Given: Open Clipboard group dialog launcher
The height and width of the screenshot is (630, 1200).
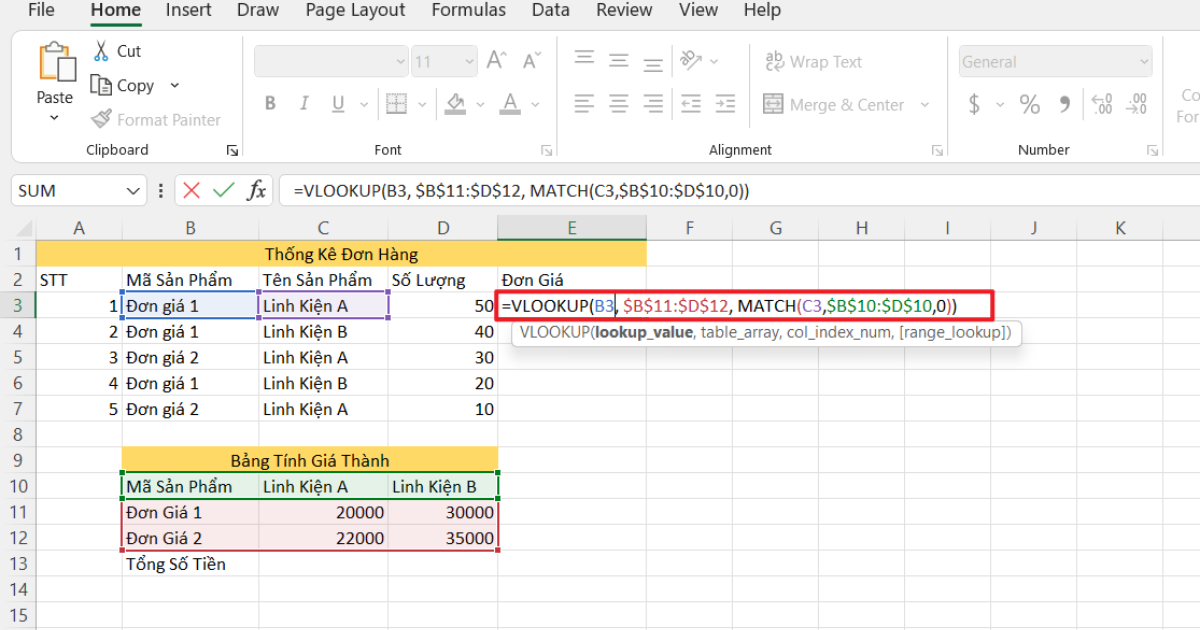Looking at the screenshot, I should [x=232, y=150].
